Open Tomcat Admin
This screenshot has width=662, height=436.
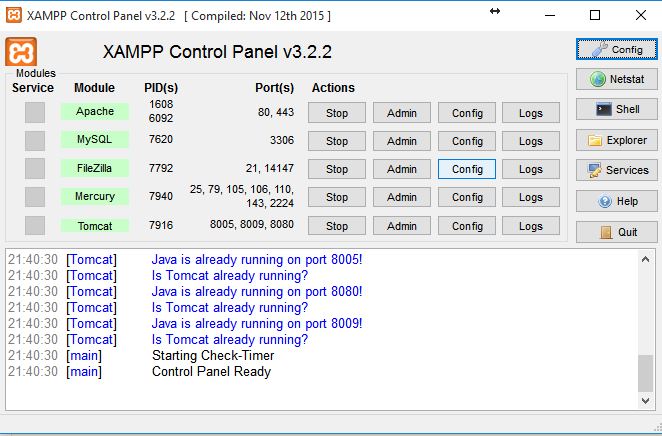point(402,226)
